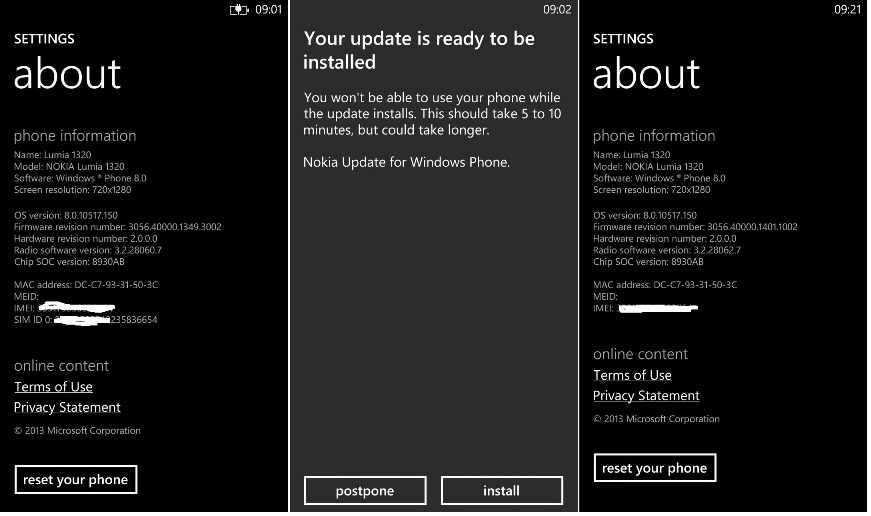Tap the 09:21 clock in status bar

847,10
